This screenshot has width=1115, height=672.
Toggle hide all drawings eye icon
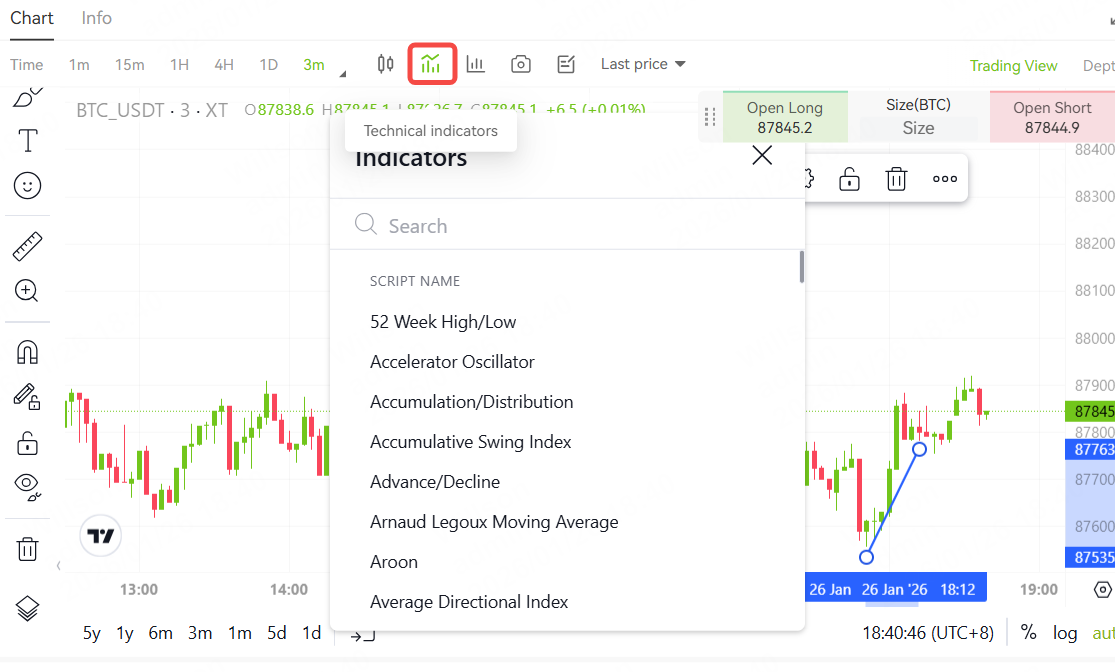tap(28, 486)
